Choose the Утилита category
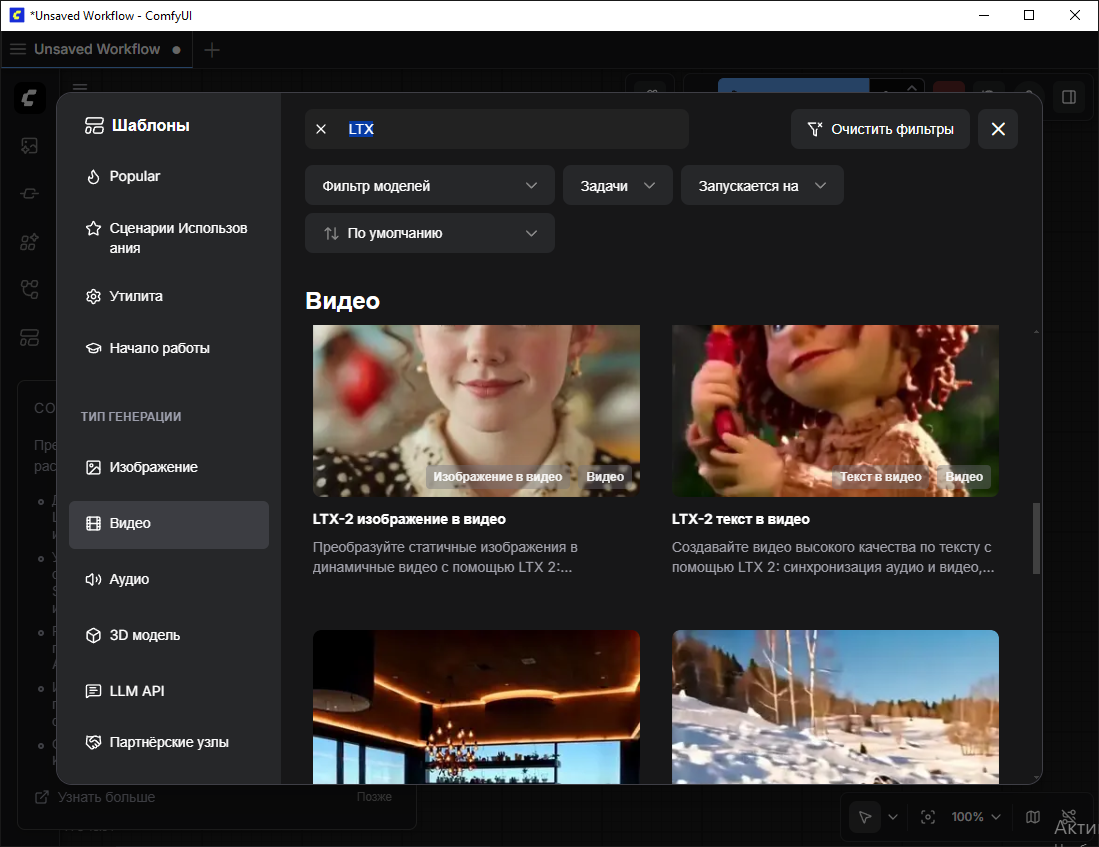The image size is (1099, 847). [169, 296]
